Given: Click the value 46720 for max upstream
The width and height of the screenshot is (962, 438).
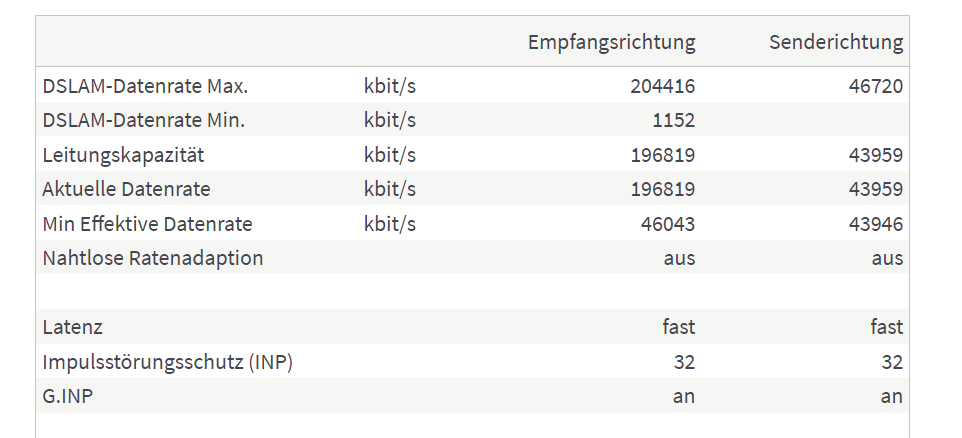Looking at the screenshot, I should pyautogui.click(x=875, y=86).
